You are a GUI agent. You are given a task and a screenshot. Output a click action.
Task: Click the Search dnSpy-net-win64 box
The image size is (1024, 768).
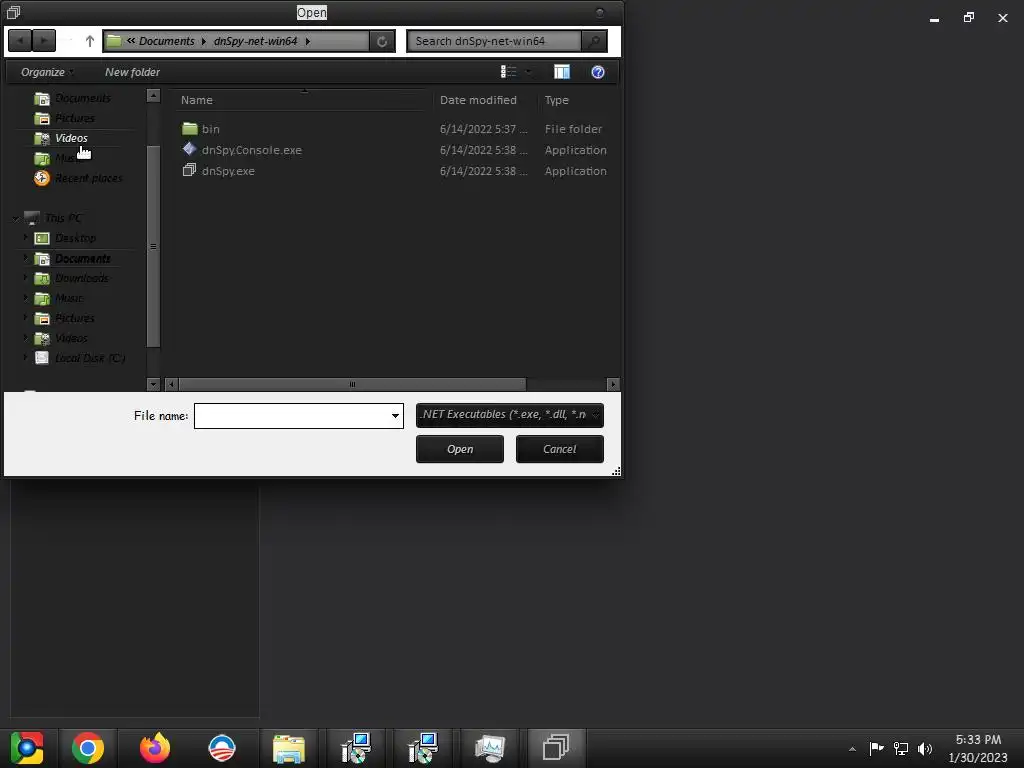[494, 41]
